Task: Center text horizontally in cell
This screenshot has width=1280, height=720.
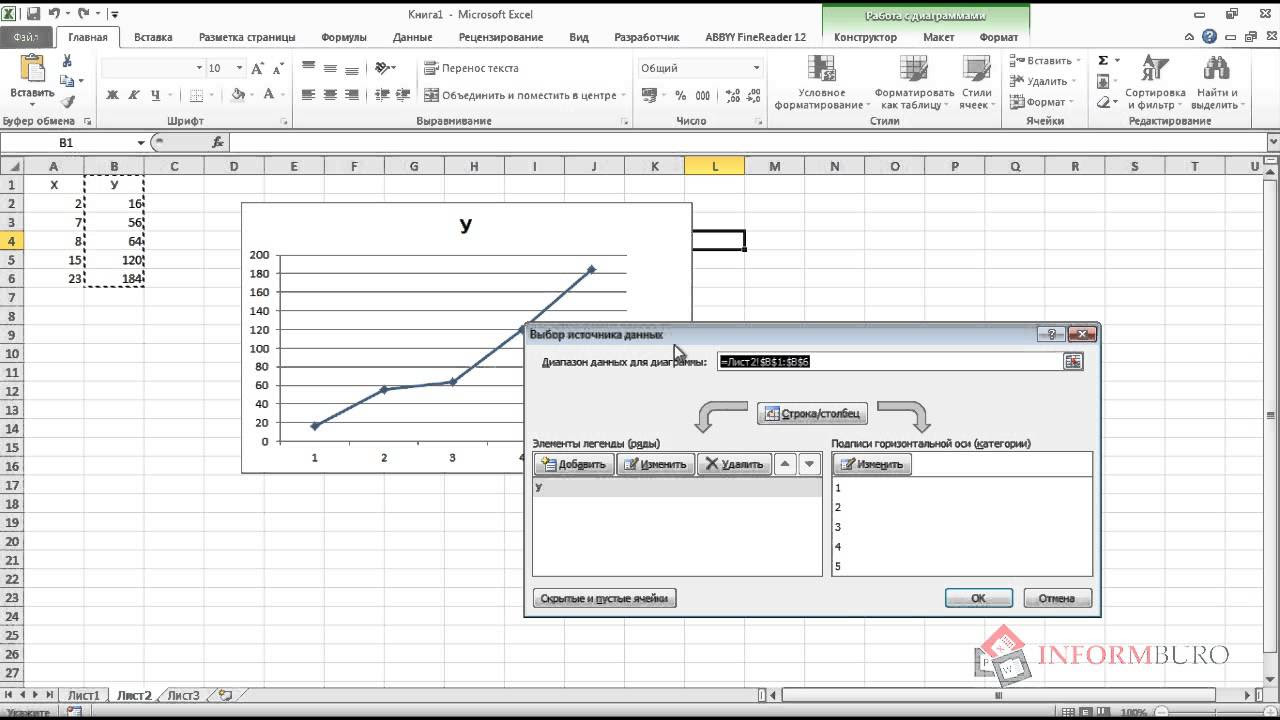Action: point(329,95)
